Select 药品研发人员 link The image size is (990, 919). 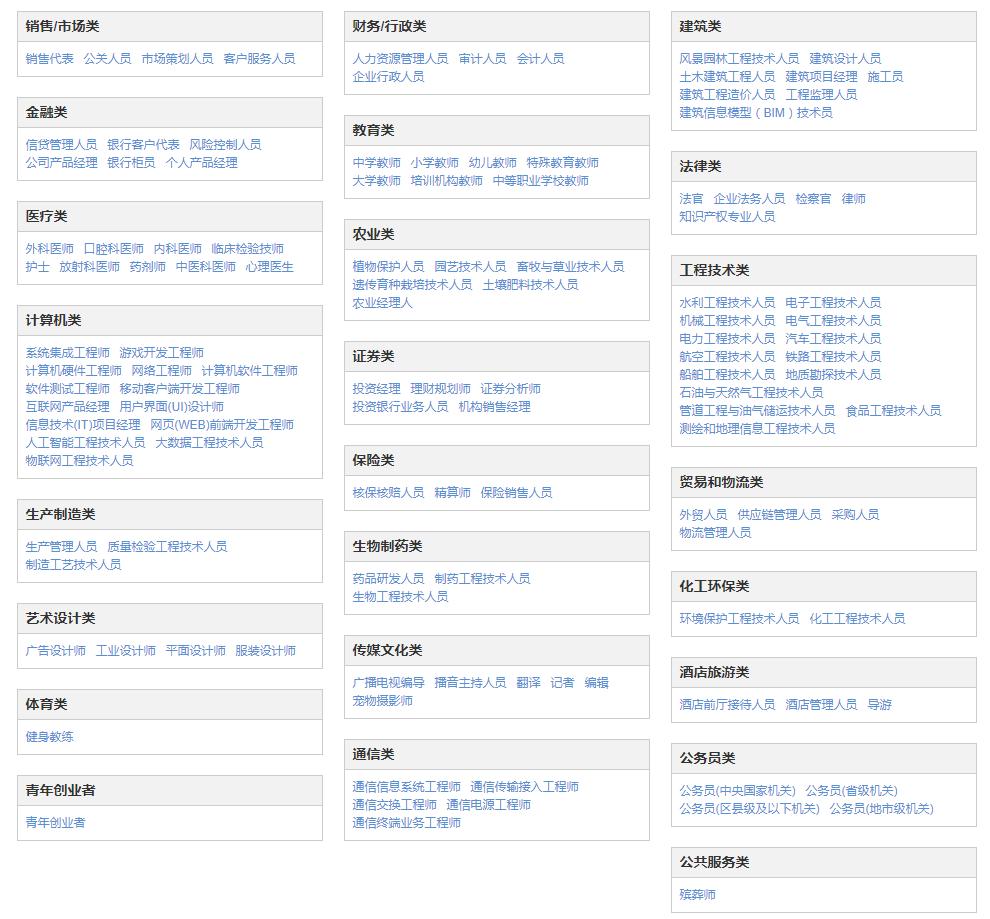388,579
